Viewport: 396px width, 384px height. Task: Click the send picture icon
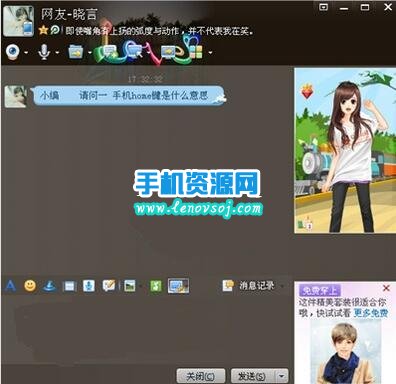(x=130, y=286)
